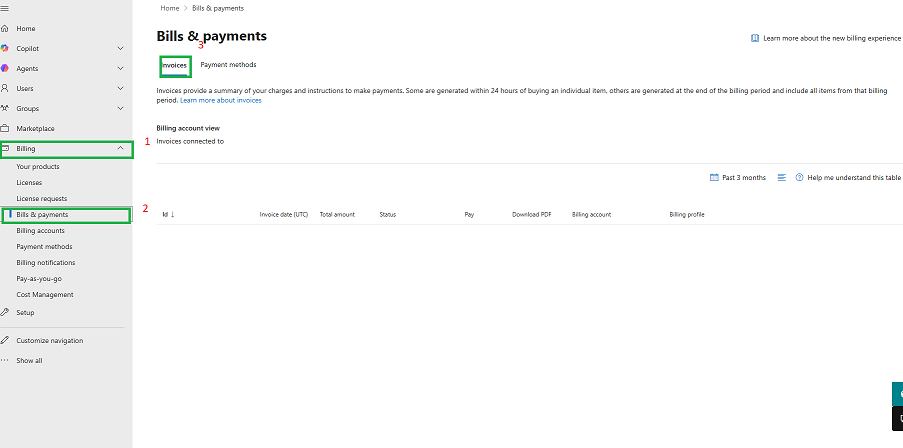
Task: Click the Billing card icon
Action: [x=6, y=149]
